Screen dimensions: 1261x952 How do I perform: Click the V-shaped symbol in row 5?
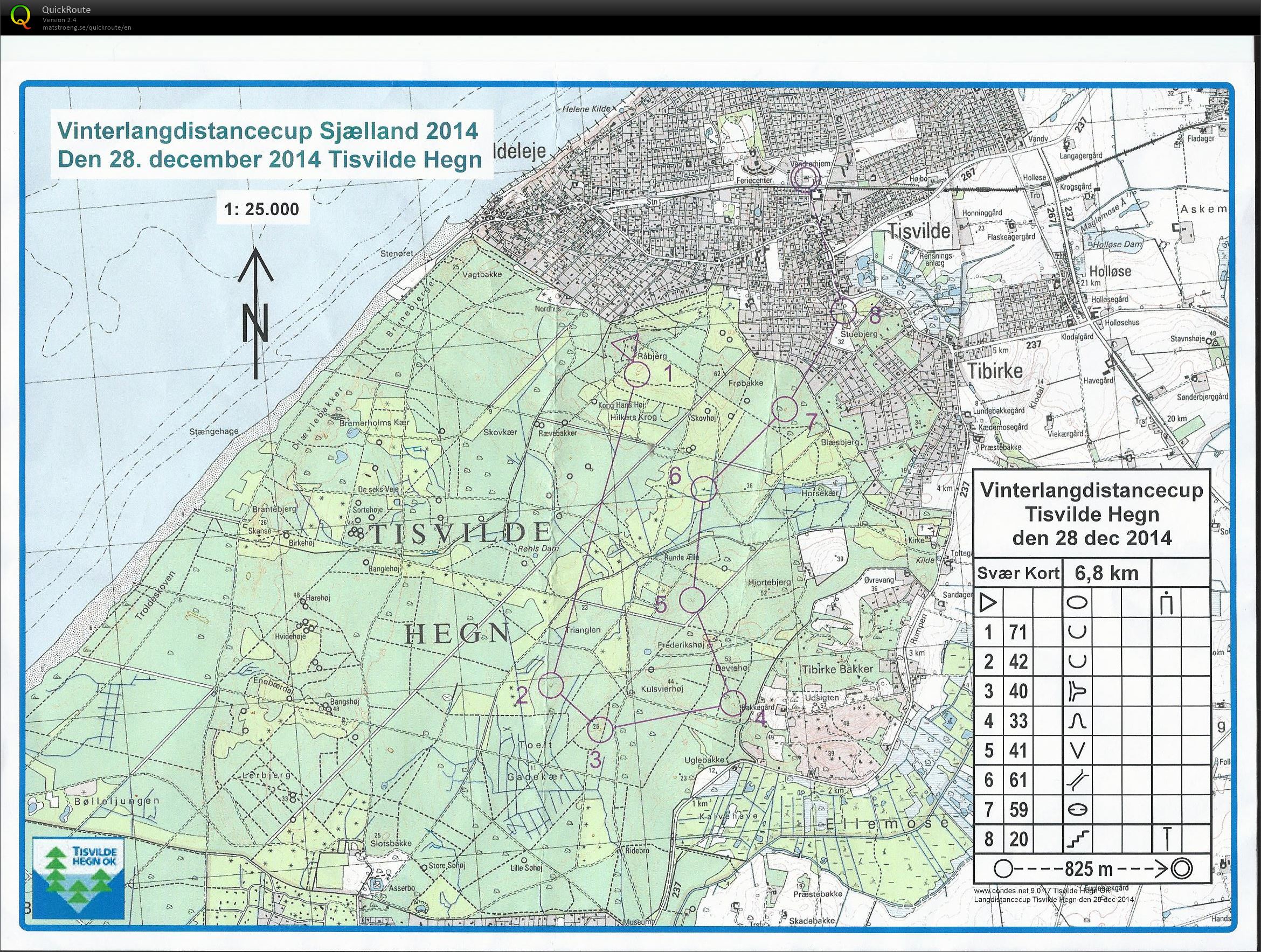(x=1076, y=750)
